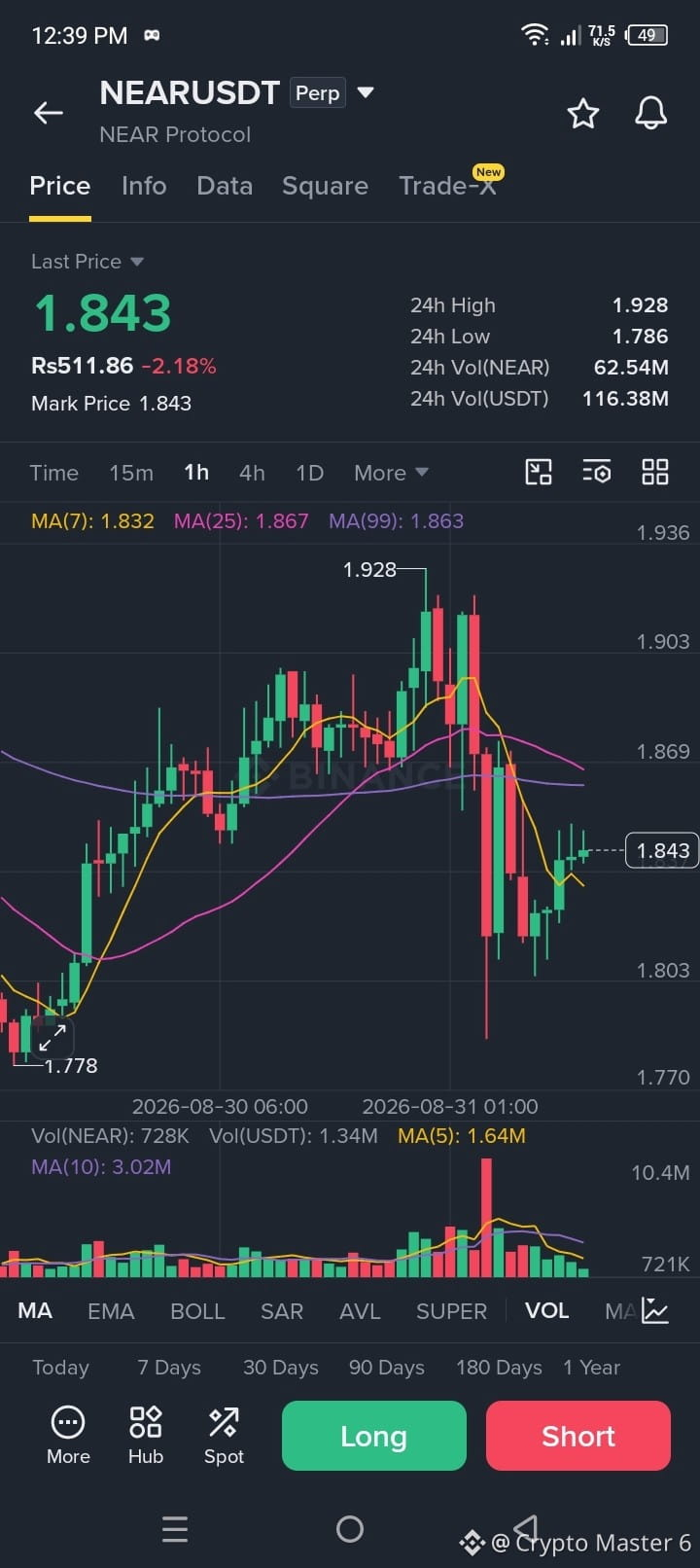Select the 30 Days performance range
This screenshot has width=700, height=1568.
click(x=281, y=1367)
